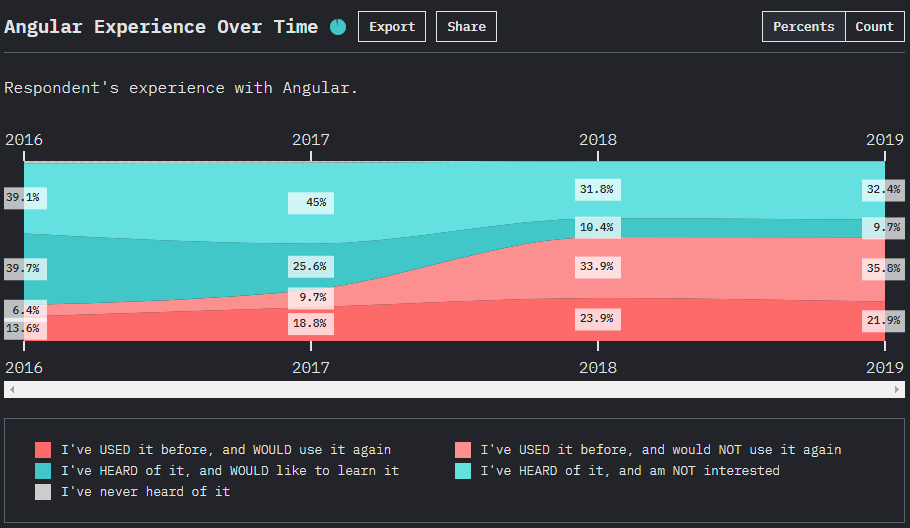Click the 23.9% label for 2018
Viewport: 910px width, 528px height.
click(x=598, y=319)
